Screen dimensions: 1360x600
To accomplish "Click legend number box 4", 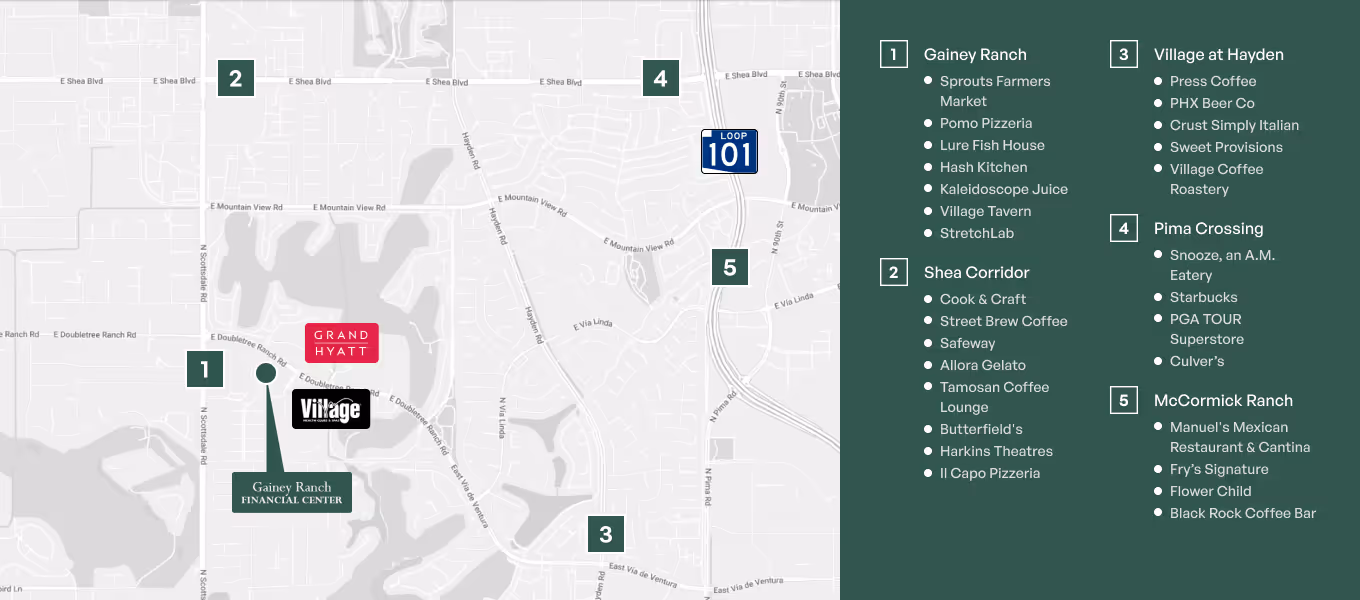I will point(1124,228).
